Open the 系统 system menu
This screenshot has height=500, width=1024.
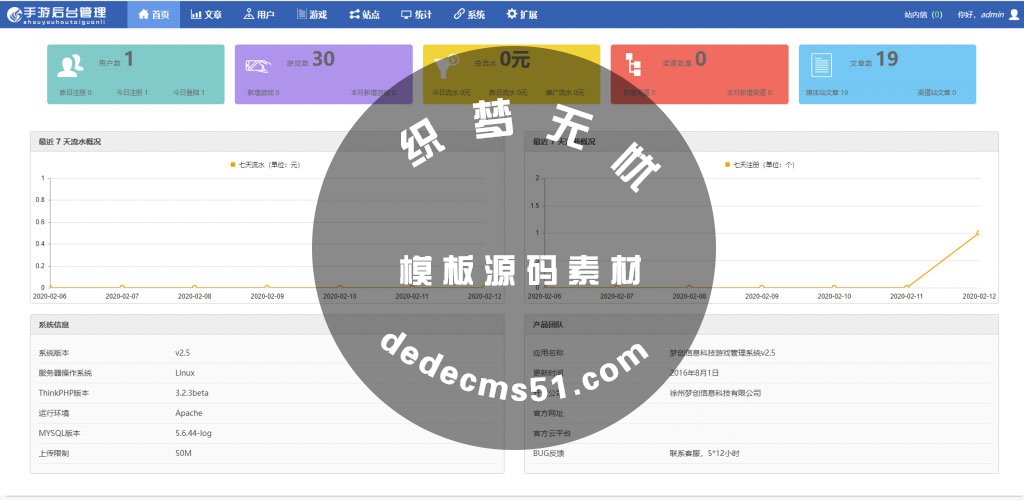tap(469, 14)
